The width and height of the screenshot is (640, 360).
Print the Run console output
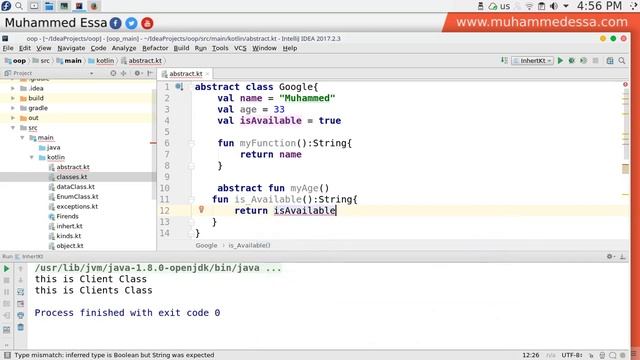pyautogui.click(x=21, y=315)
